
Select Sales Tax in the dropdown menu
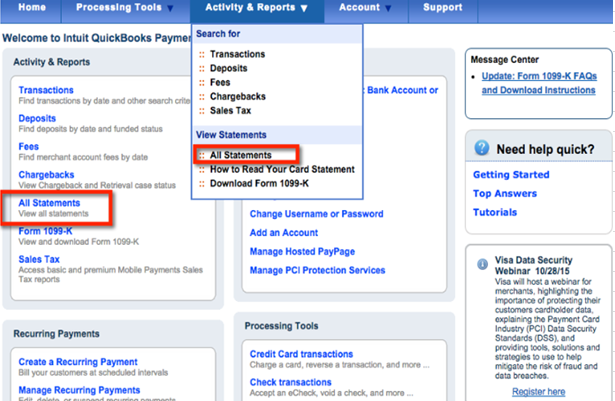(x=230, y=111)
